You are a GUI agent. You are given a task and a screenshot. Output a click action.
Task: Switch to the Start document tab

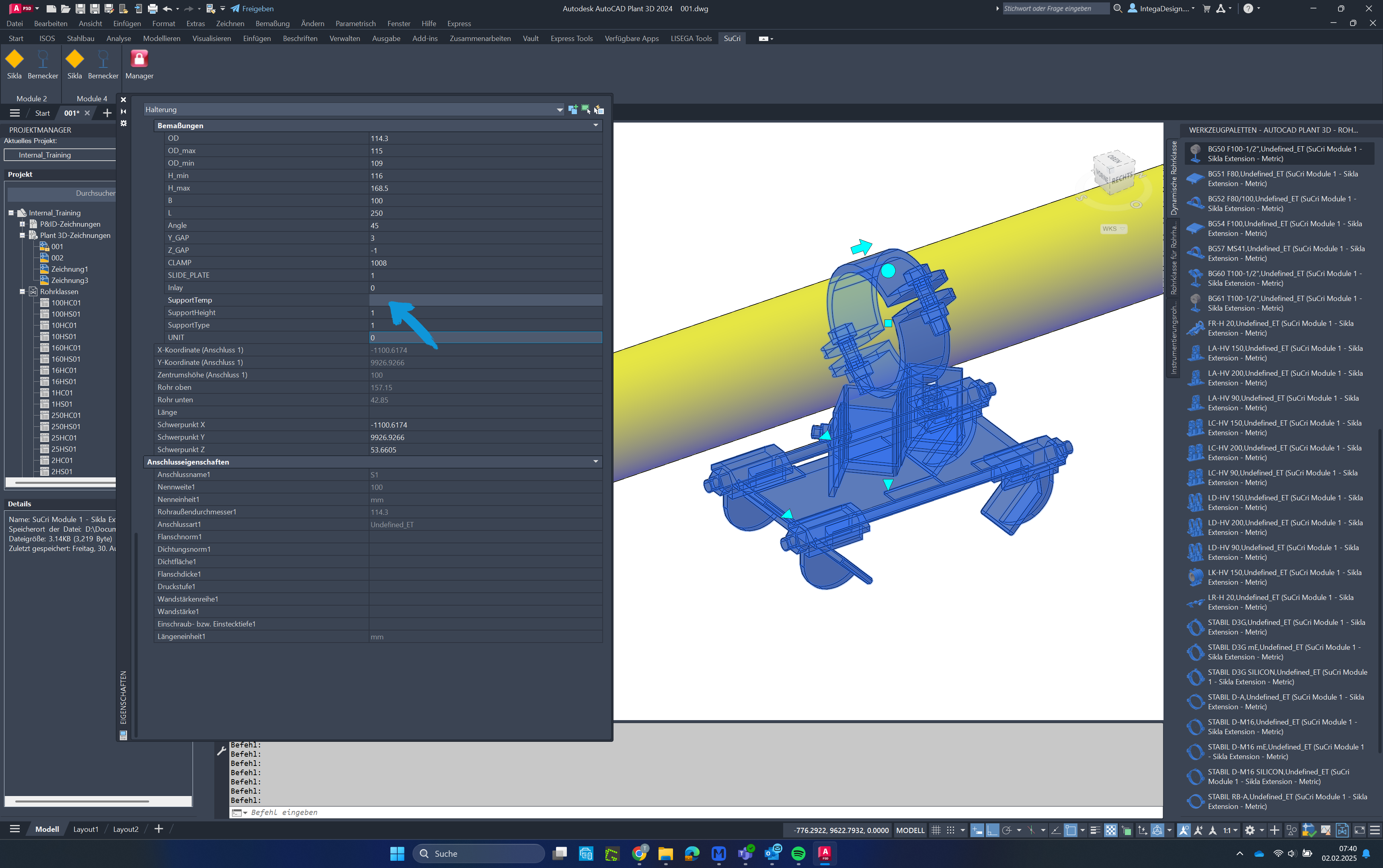43,113
